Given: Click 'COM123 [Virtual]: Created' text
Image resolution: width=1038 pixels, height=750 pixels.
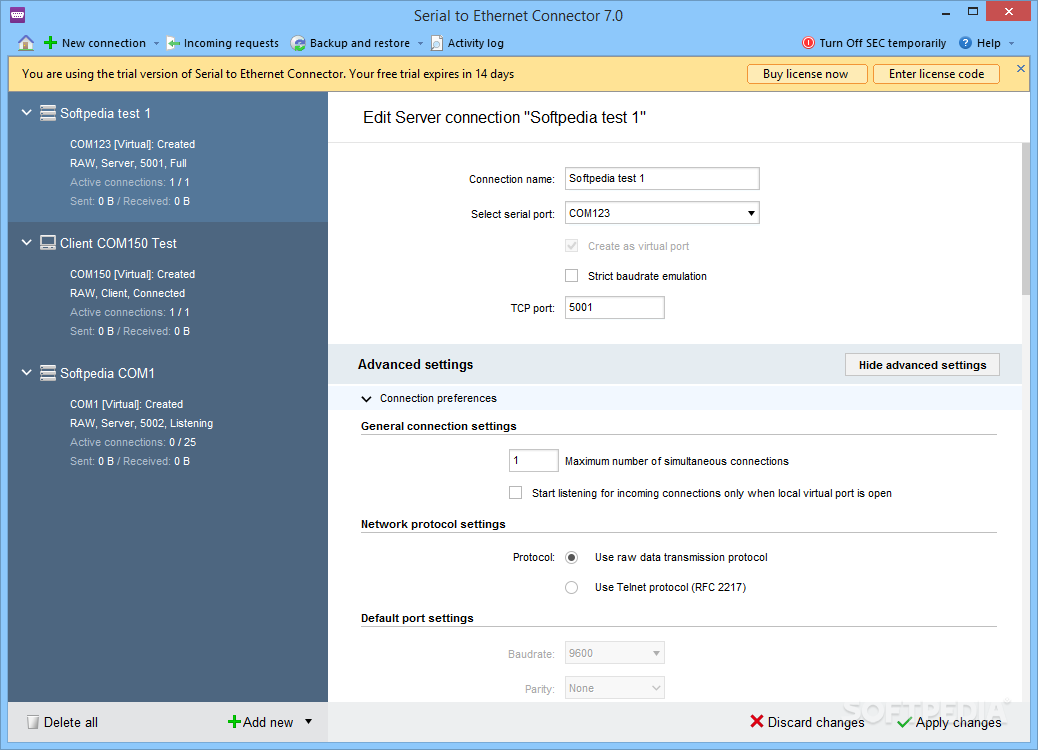Looking at the screenshot, I should point(132,144).
